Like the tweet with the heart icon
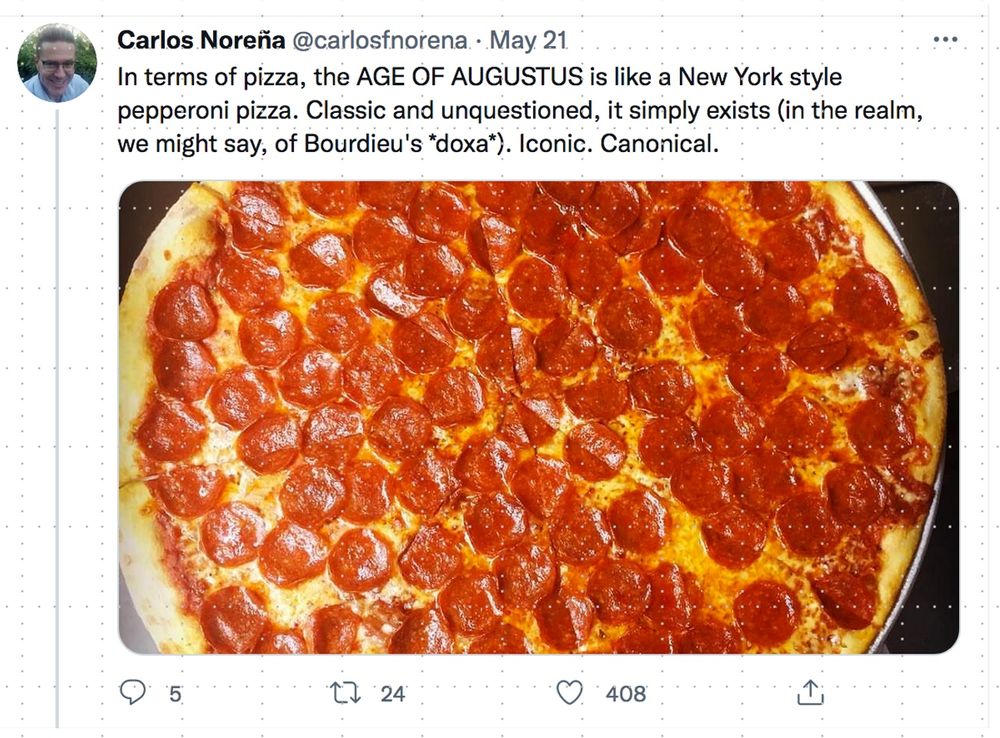Viewport: 1000px width, 738px height. click(569, 691)
